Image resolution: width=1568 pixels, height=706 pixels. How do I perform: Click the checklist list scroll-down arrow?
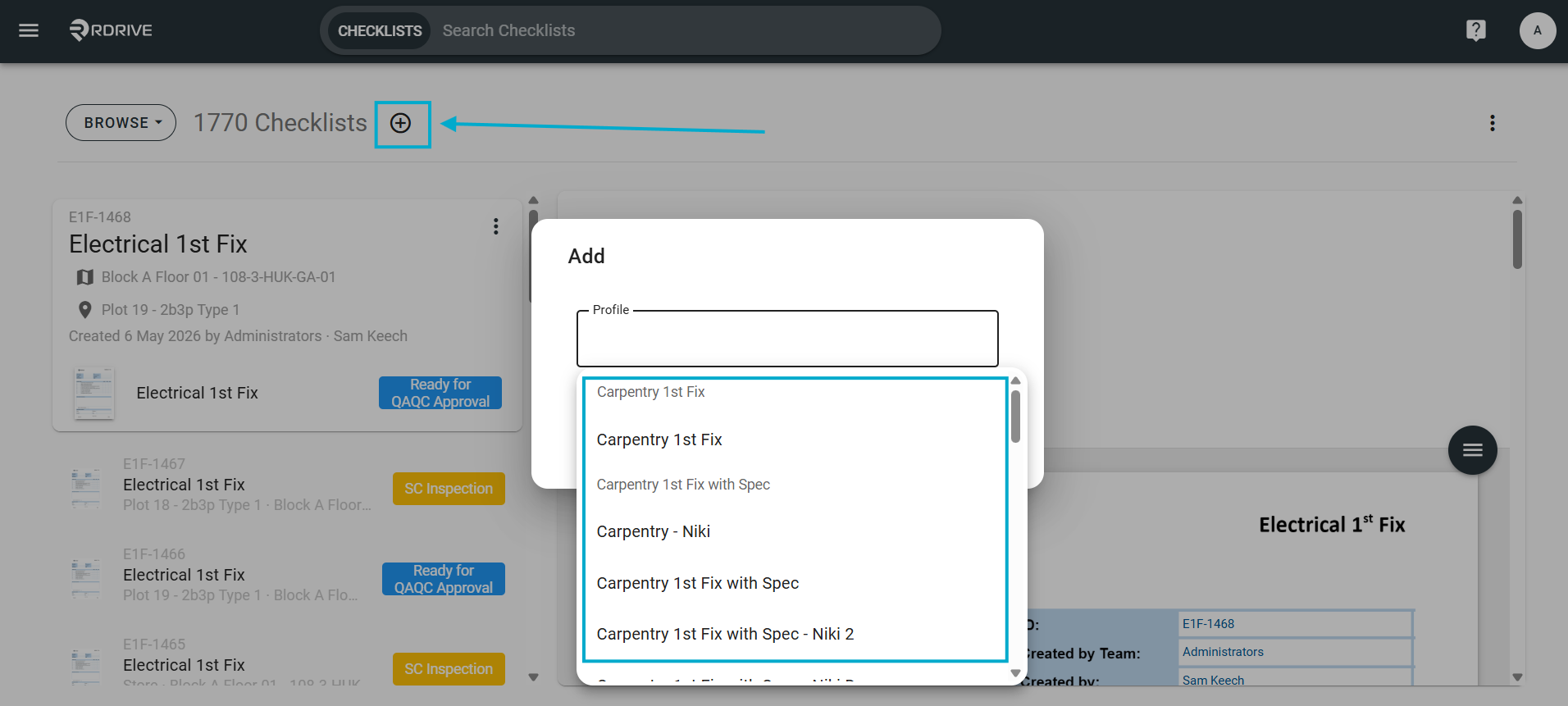pos(533,677)
